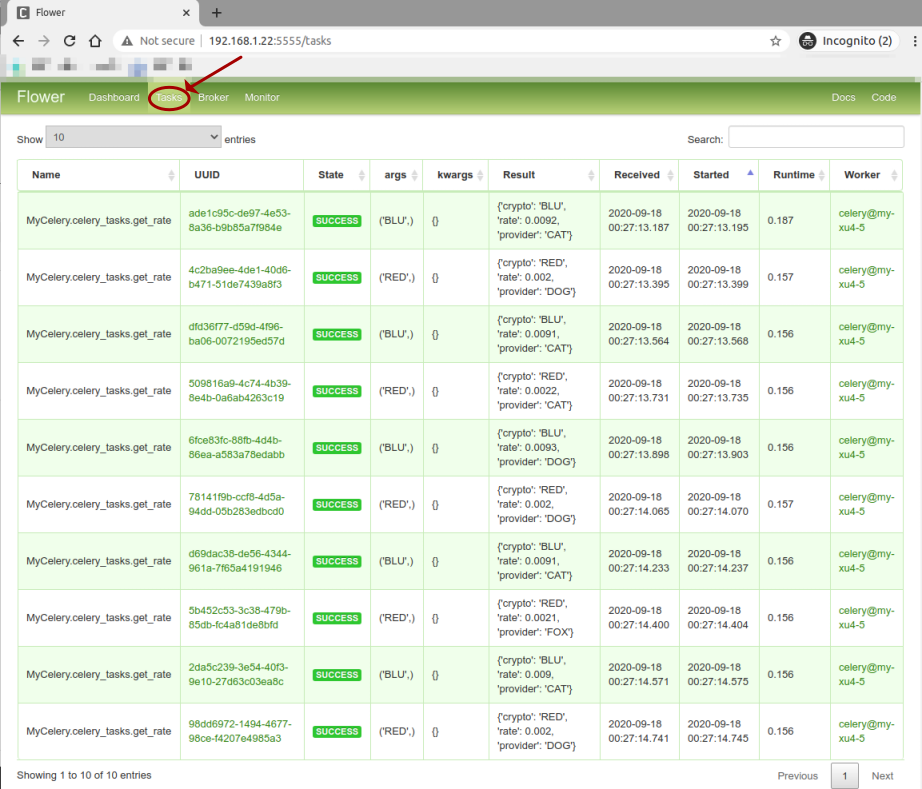Reload the page with refresh icon

(x=69, y=41)
